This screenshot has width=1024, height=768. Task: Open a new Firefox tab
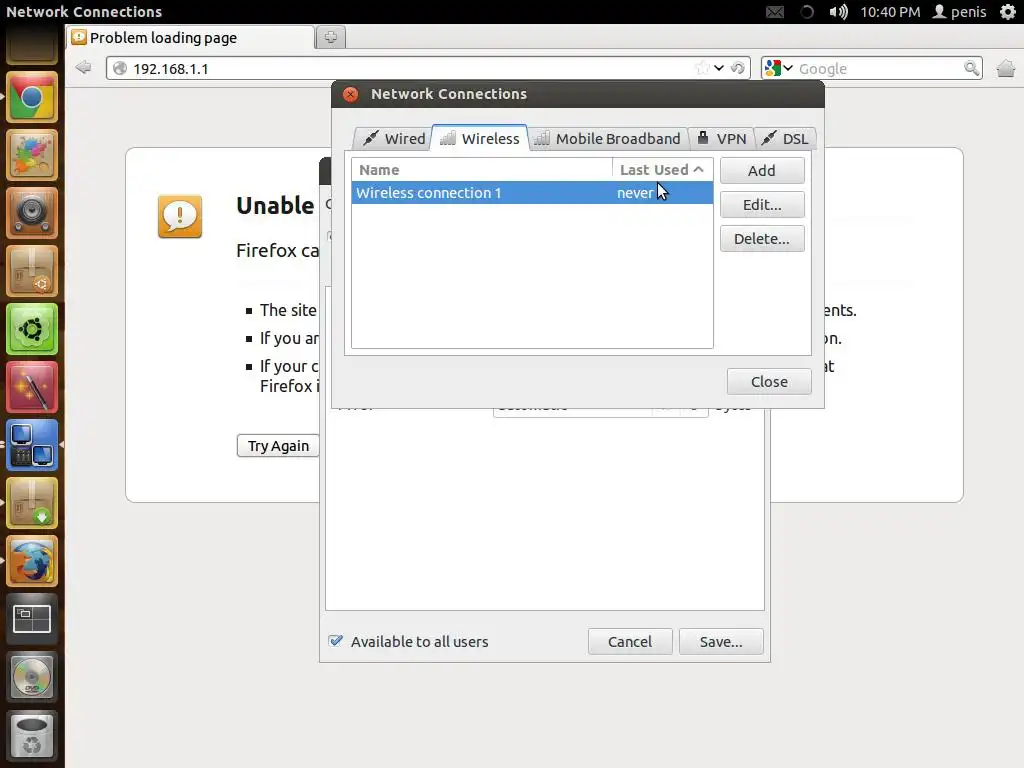(x=330, y=37)
